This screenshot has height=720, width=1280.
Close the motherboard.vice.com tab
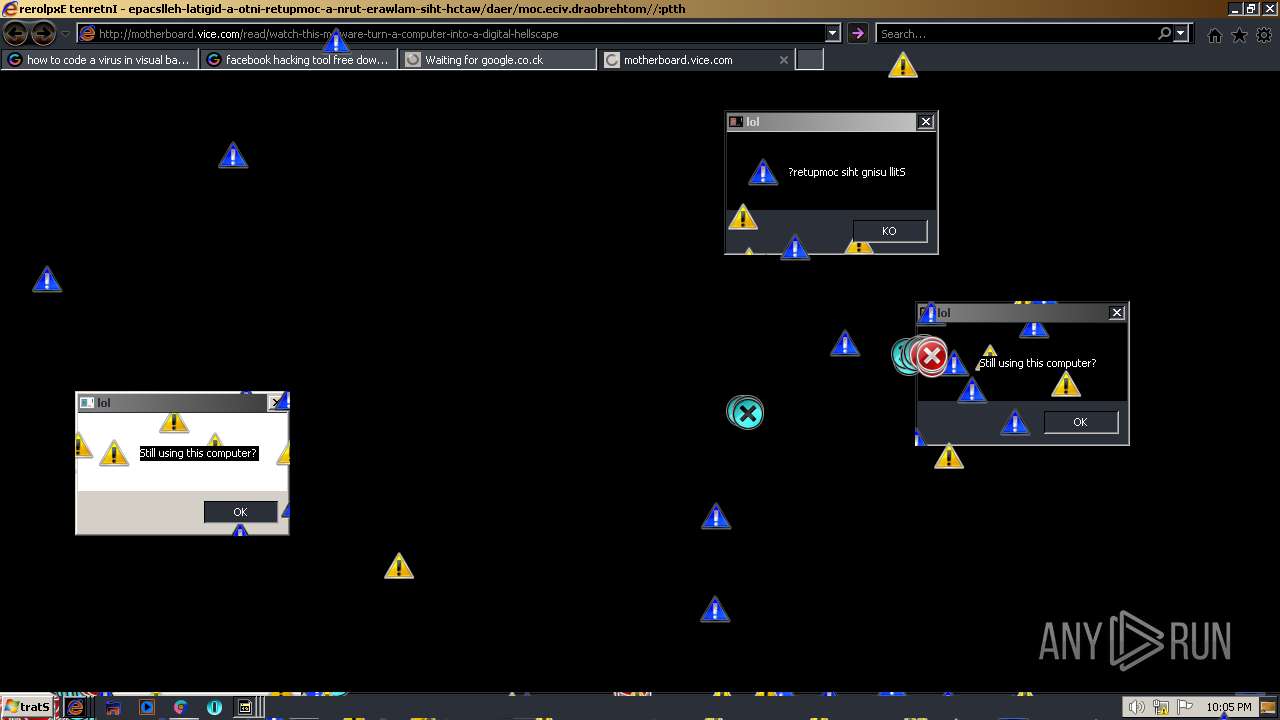click(784, 60)
